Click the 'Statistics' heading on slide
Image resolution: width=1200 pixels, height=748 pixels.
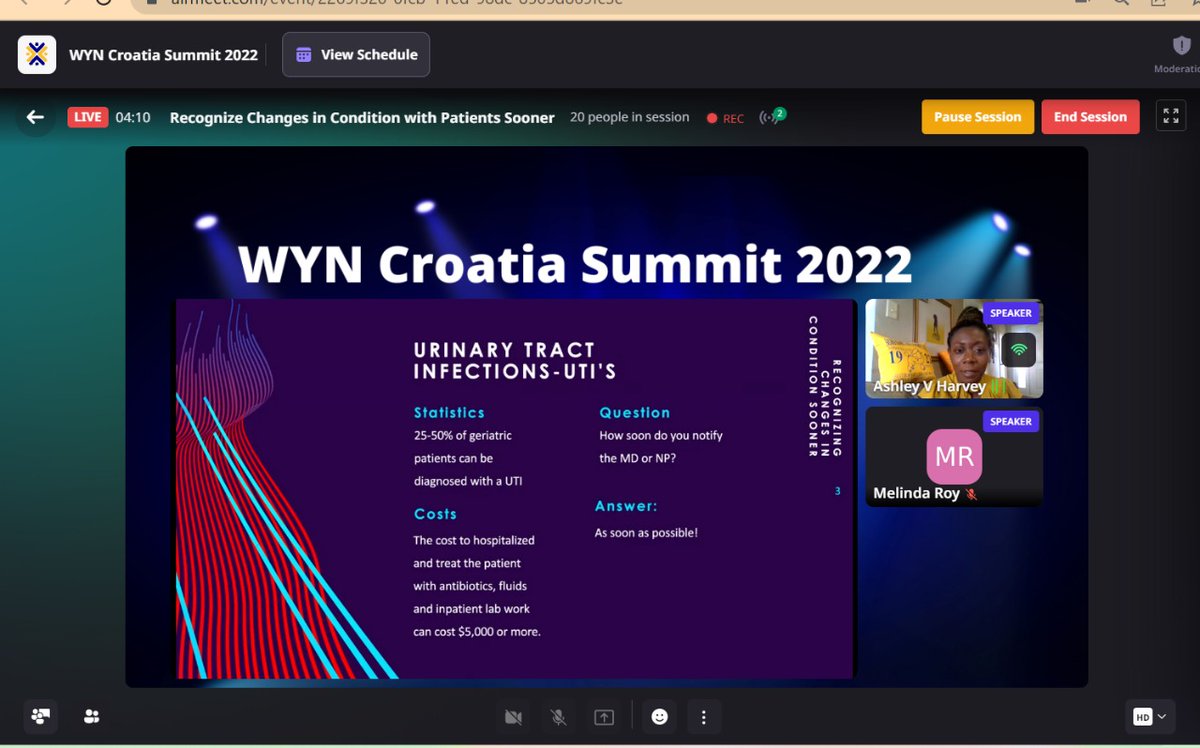pyautogui.click(x=449, y=412)
